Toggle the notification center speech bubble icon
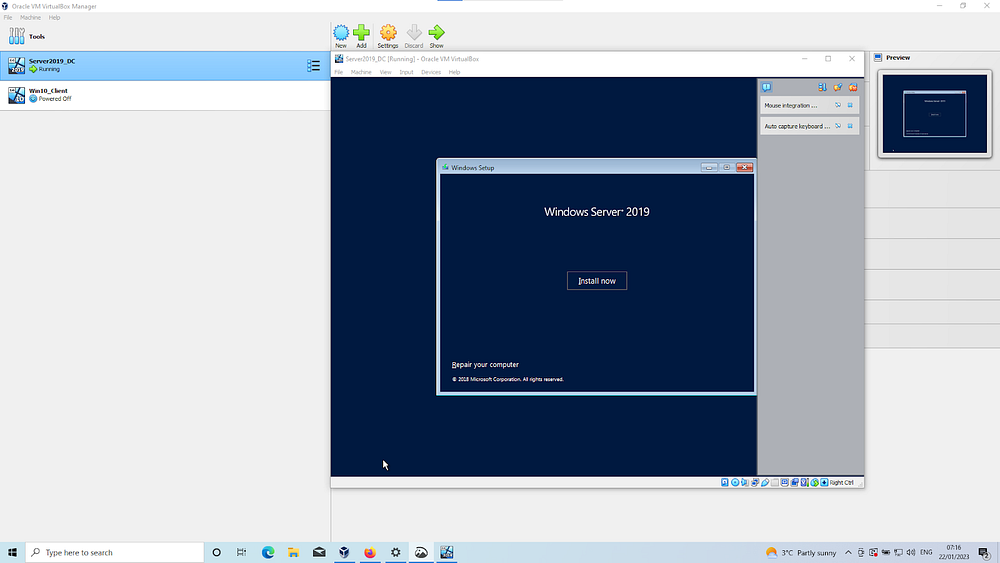This screenshot has height=563, width=1000. click(767, 87)
